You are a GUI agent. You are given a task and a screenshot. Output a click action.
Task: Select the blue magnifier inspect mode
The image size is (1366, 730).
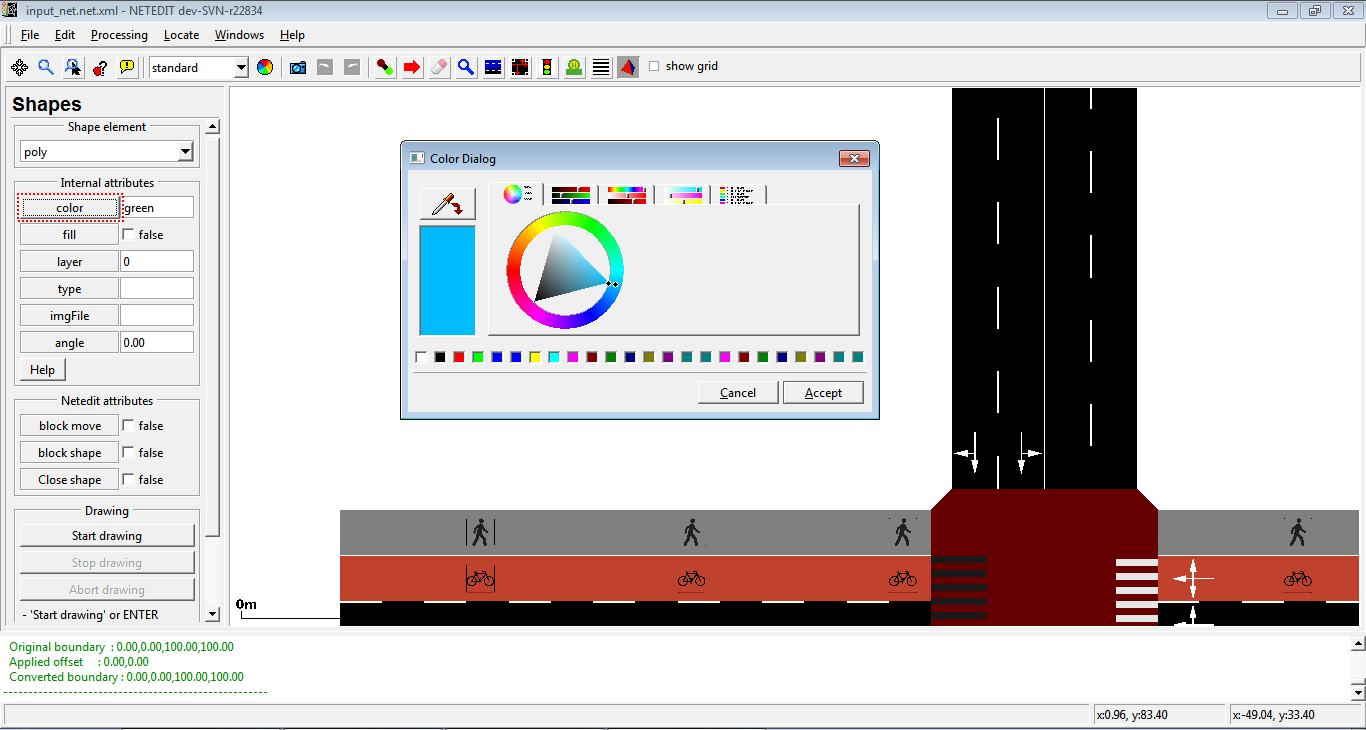click(466, 68)
